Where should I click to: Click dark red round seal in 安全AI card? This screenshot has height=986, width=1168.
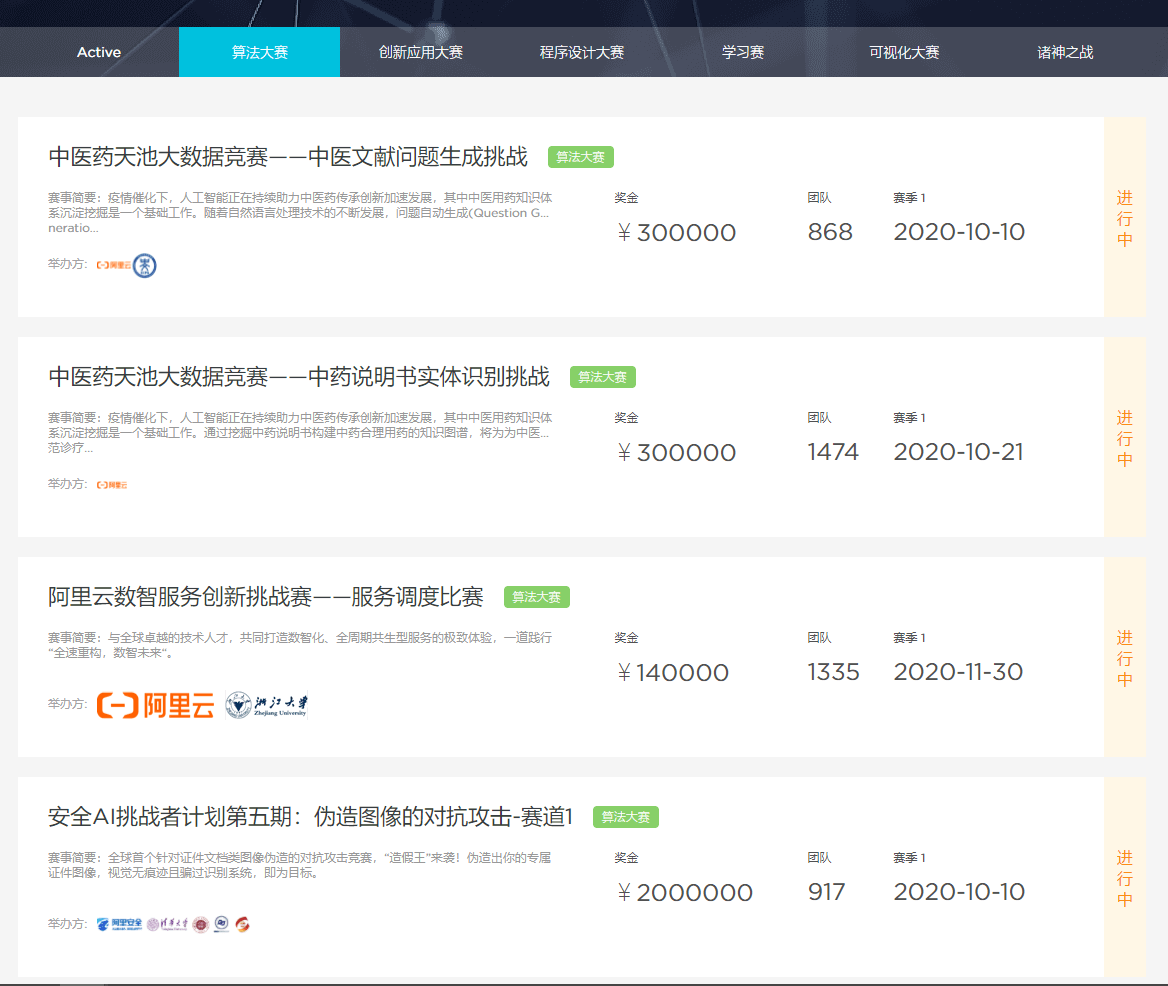point(200,924)
